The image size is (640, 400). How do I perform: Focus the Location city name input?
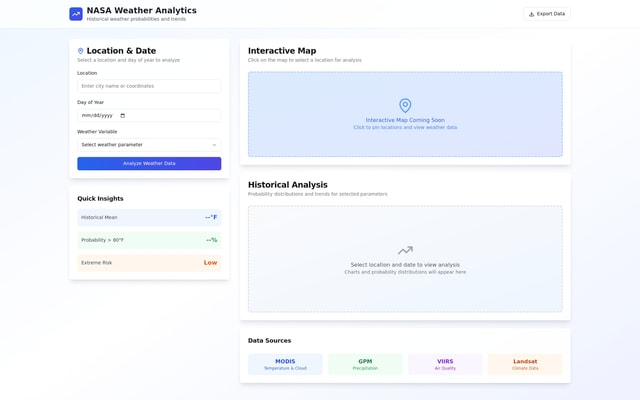pos(149,86)
